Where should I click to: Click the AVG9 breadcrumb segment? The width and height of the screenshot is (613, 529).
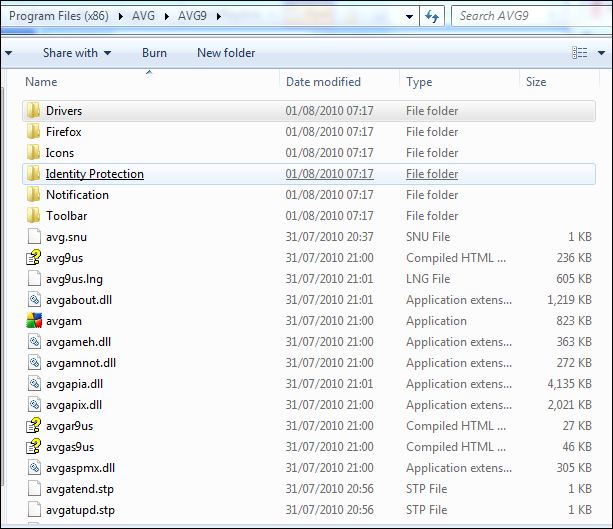pyautogui.click(x=192, y=16)
